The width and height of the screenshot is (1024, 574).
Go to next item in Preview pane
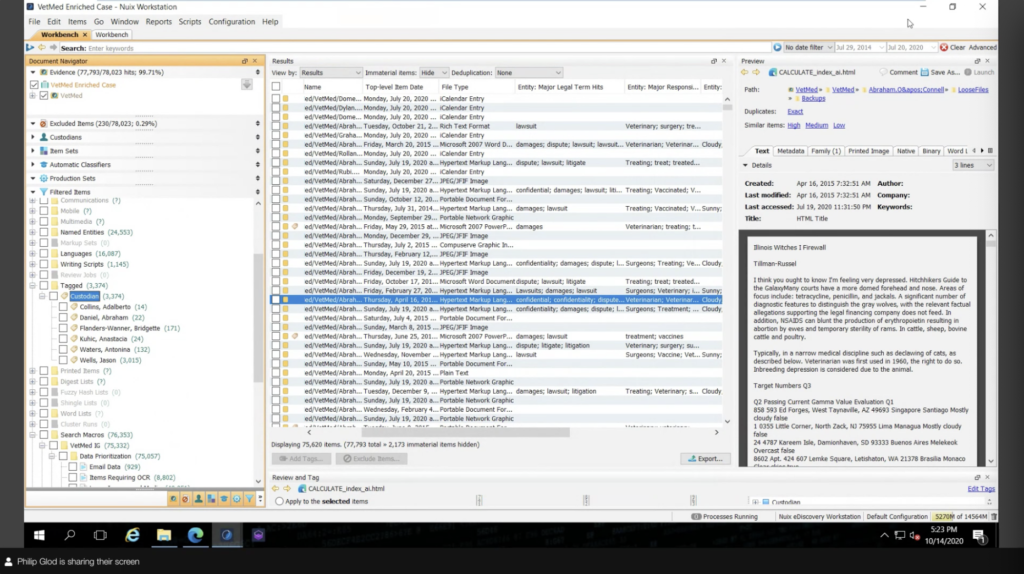pyautogui.click(x=756, y=72)
